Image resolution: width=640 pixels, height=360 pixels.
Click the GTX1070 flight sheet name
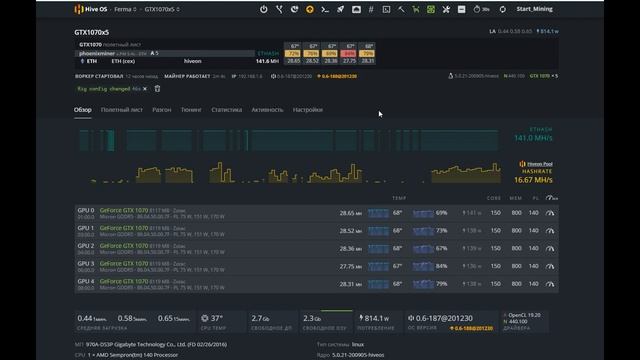click(90, 44)
